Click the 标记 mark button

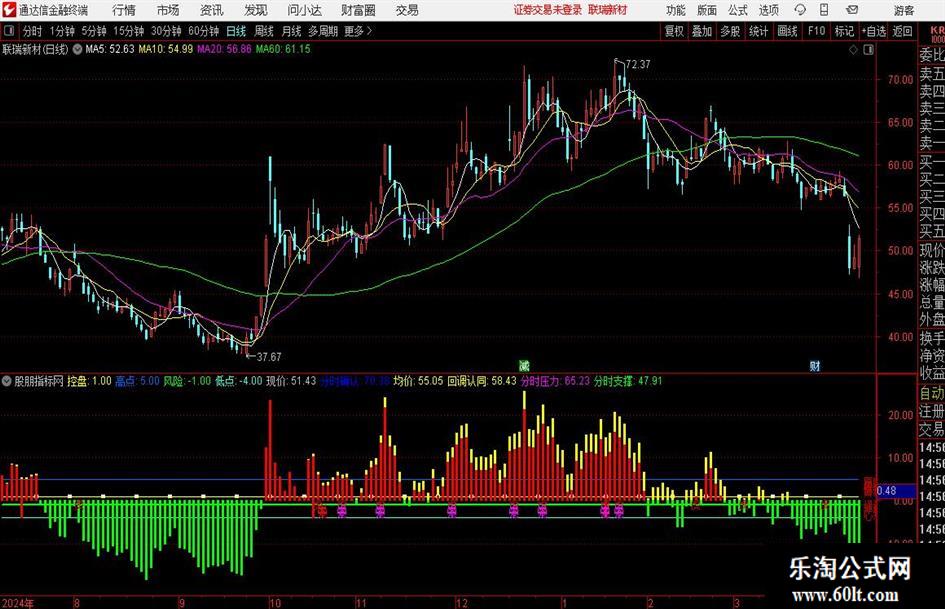pos(844,31)
